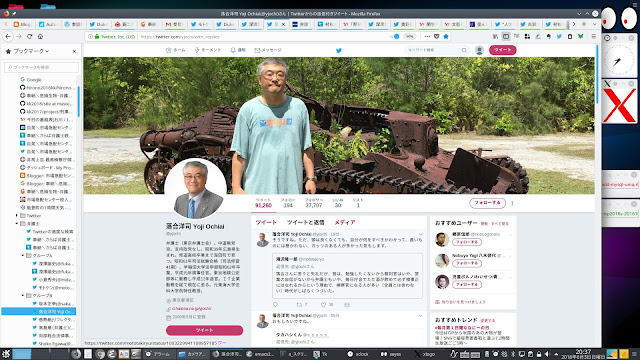Screen dimensions: 640x360
Task: Follow Nobuyo Yagi suggested user
Action: pyautogui.click(x=467, y=263)
